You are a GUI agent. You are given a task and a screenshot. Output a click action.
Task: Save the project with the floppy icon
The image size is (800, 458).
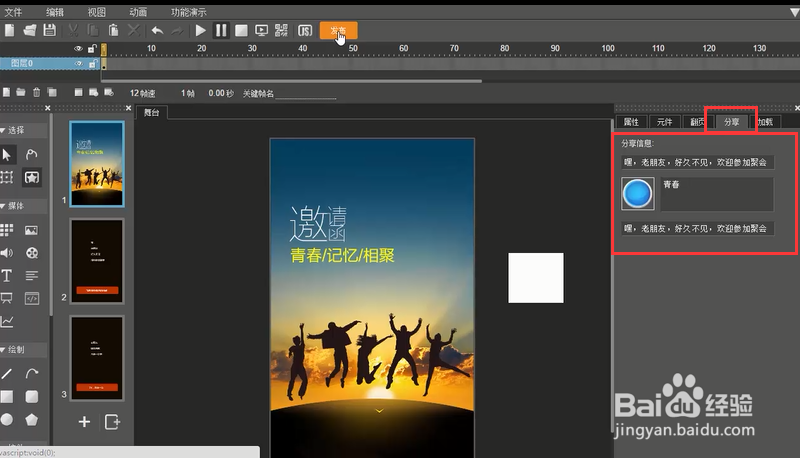pos(49,31)
